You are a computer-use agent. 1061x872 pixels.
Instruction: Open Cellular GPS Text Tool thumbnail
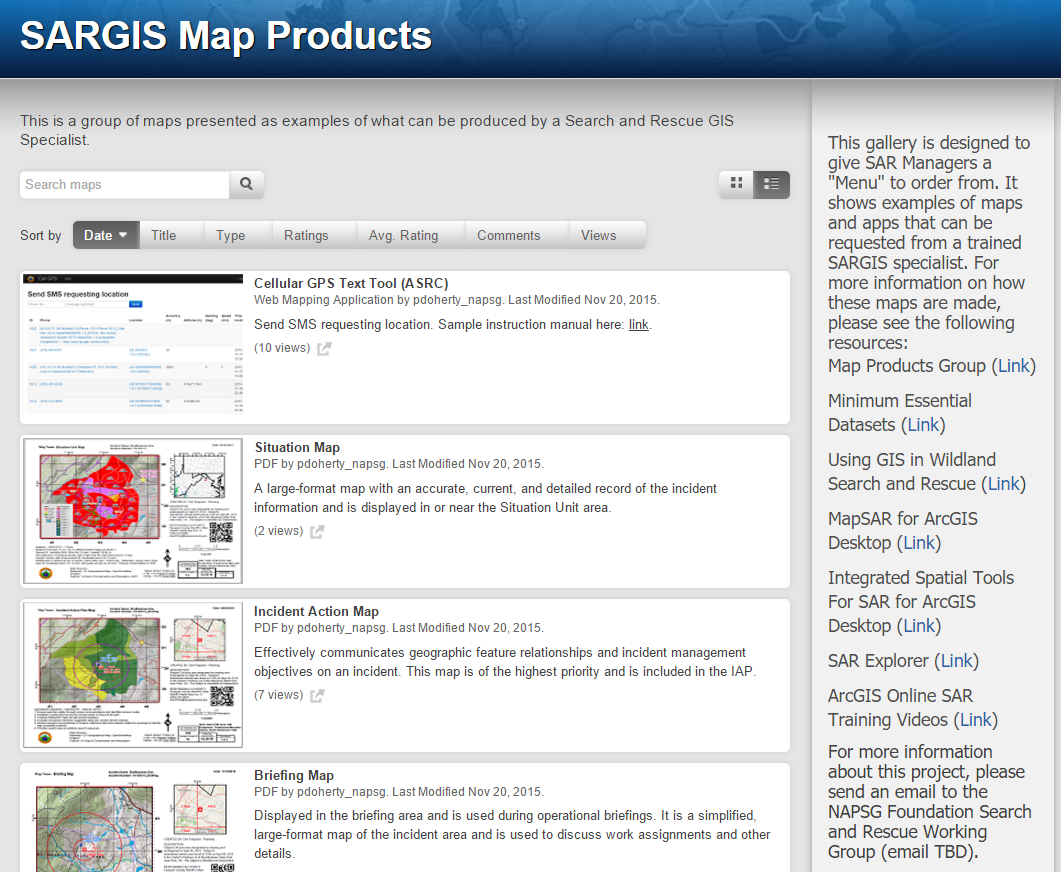point(133,344)
